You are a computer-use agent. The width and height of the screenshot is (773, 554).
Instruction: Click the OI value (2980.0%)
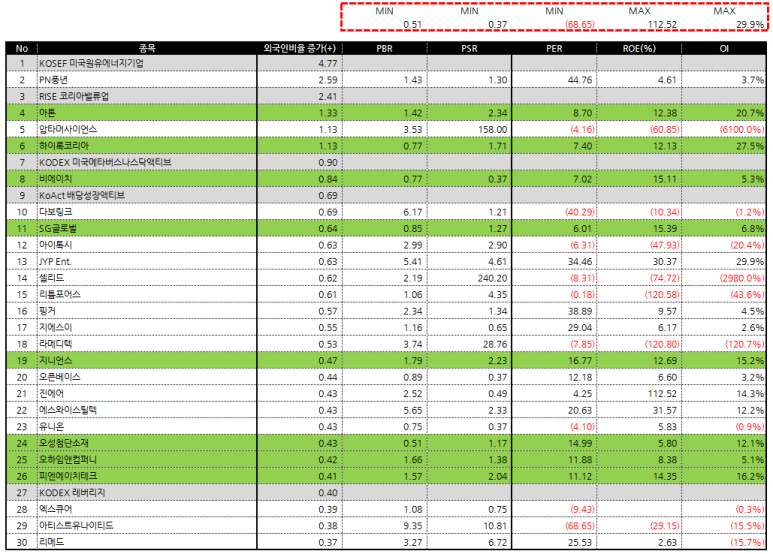pos(742,278)
